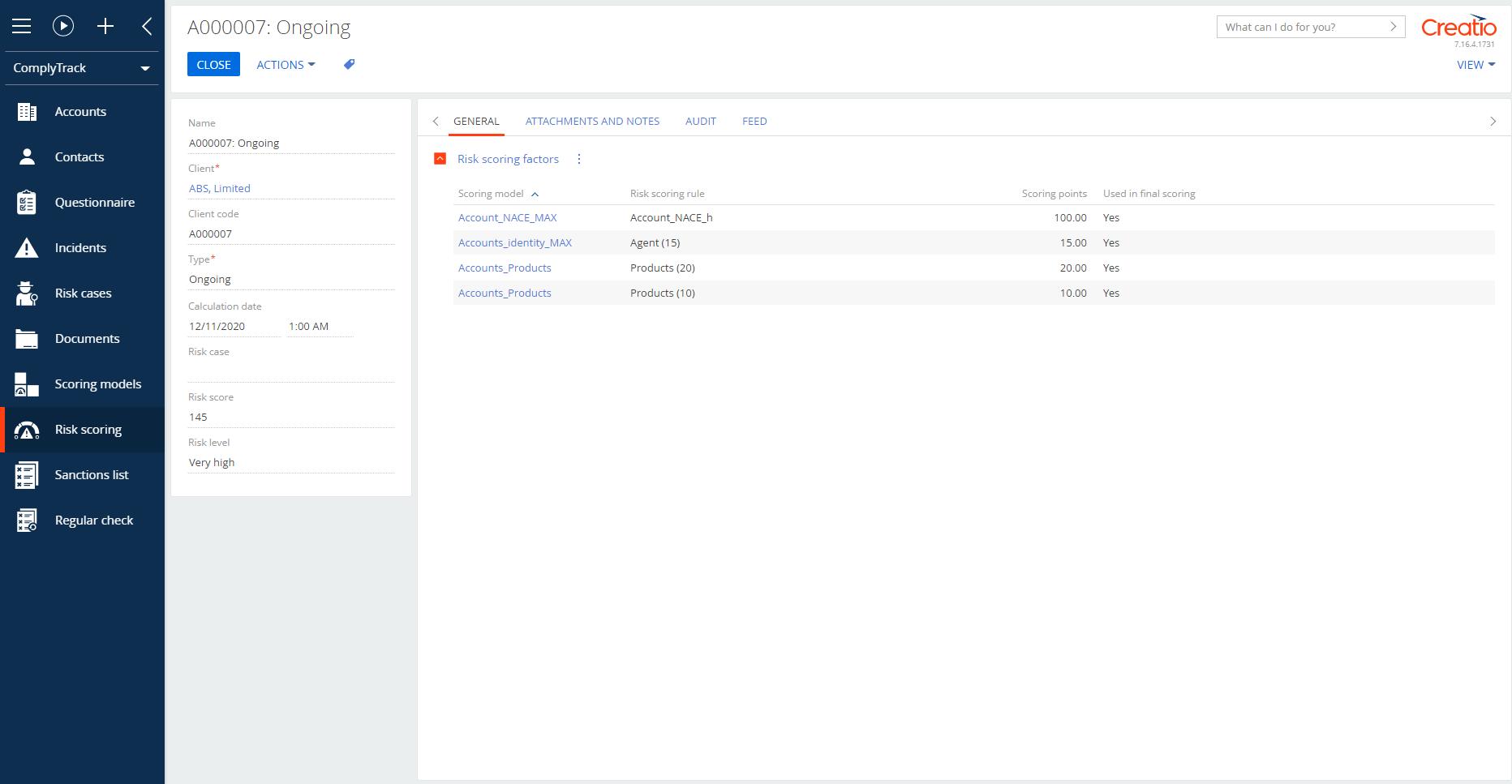This screenshot has width=1512, height=784.
Task: Open the Scoring models section
Action: pos(98,383)
